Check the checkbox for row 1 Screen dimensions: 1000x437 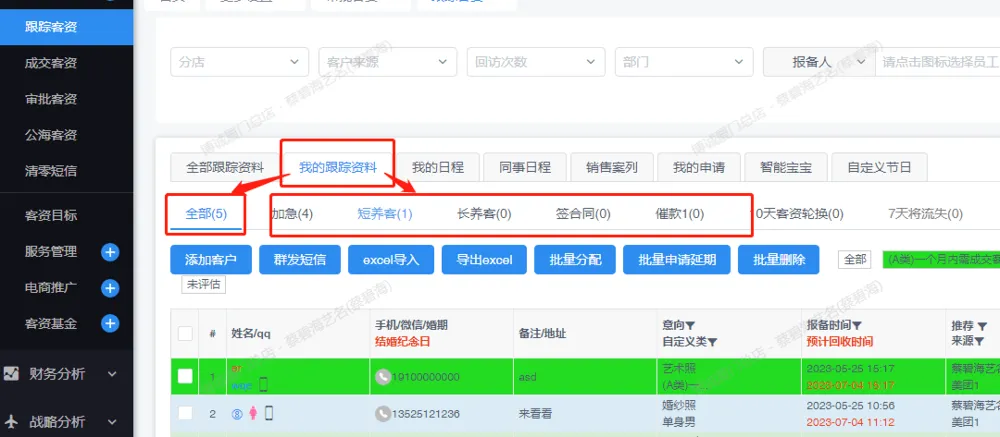pos(185,377)
